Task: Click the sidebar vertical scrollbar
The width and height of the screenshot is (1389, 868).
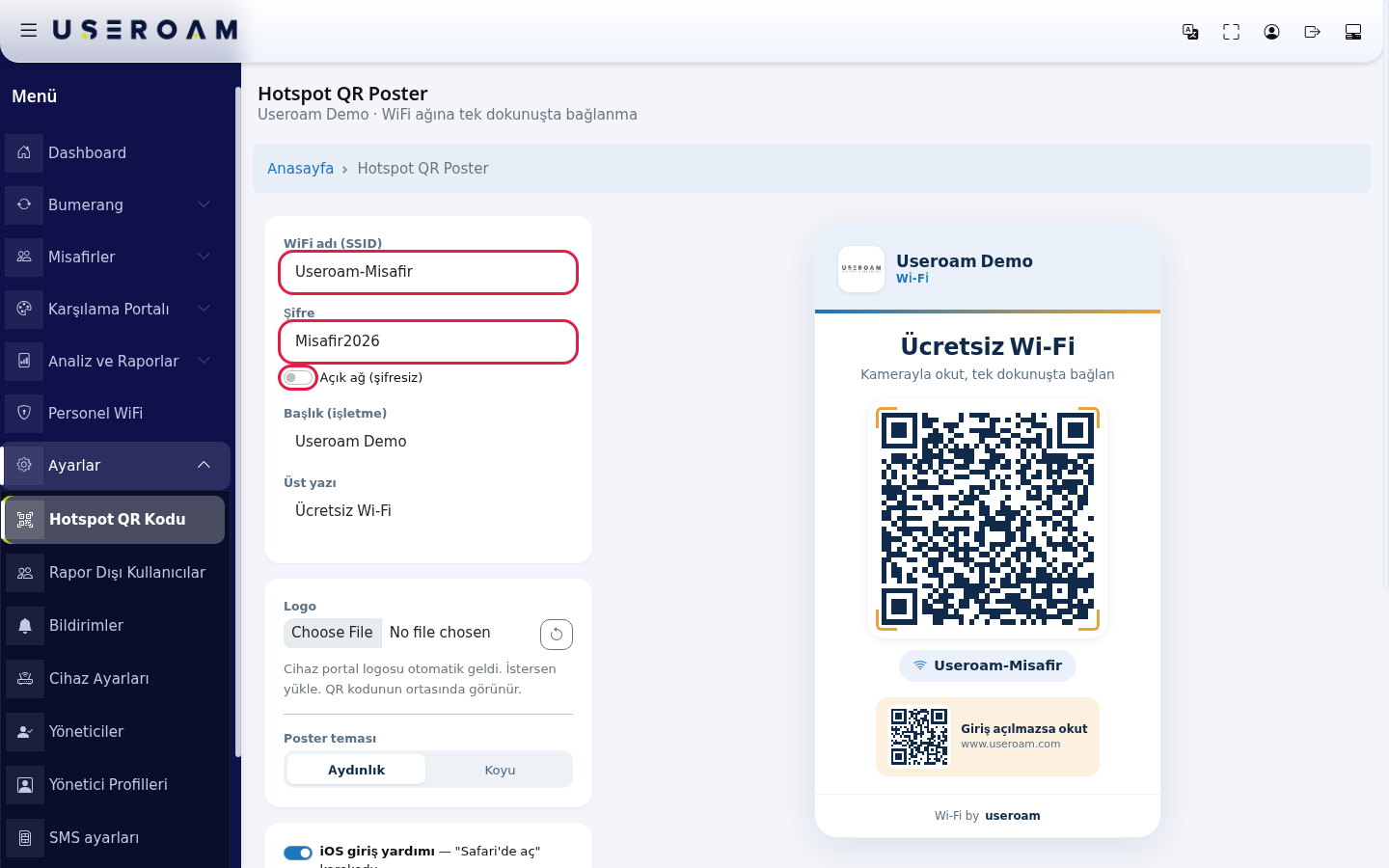Action: click(237, 422)
